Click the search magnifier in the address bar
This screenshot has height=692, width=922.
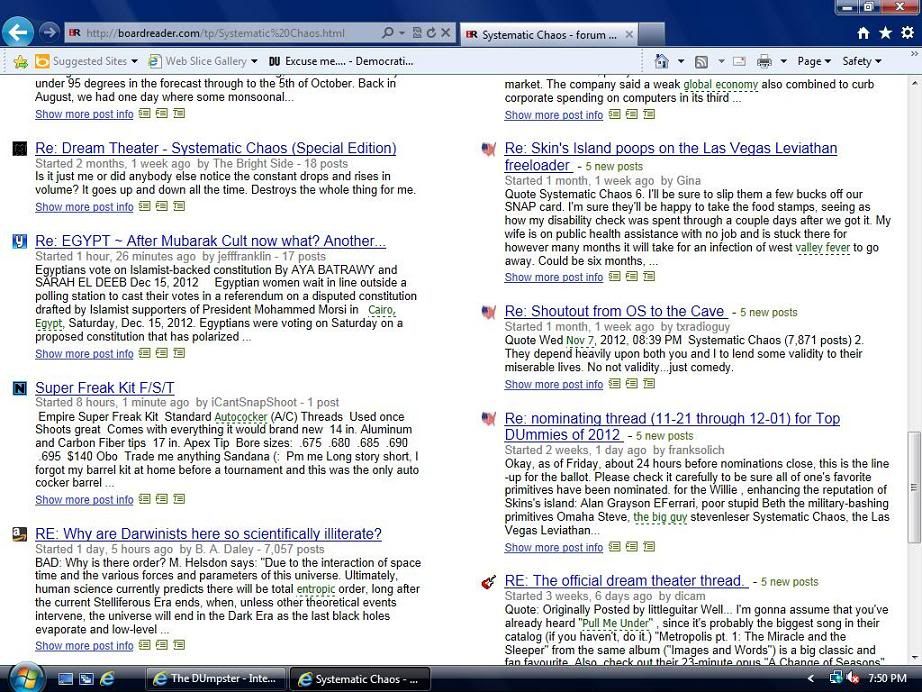[387, 33]
